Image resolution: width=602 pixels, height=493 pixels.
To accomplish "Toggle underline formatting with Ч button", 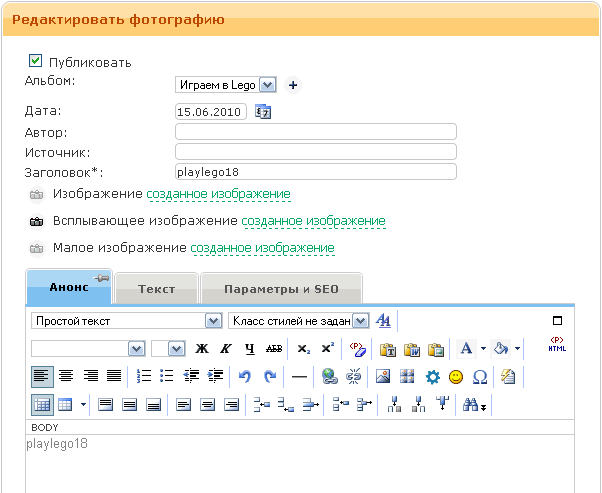I will coord(250,349).
